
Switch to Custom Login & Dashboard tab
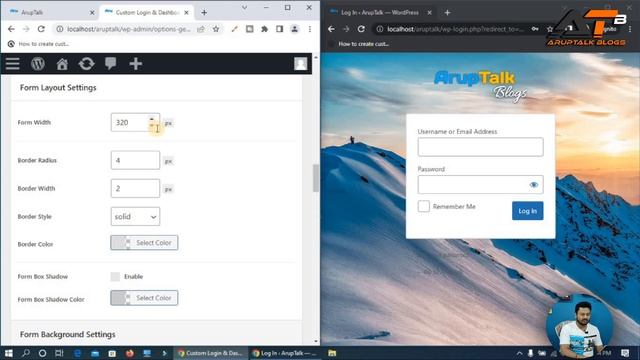[146, 12]
